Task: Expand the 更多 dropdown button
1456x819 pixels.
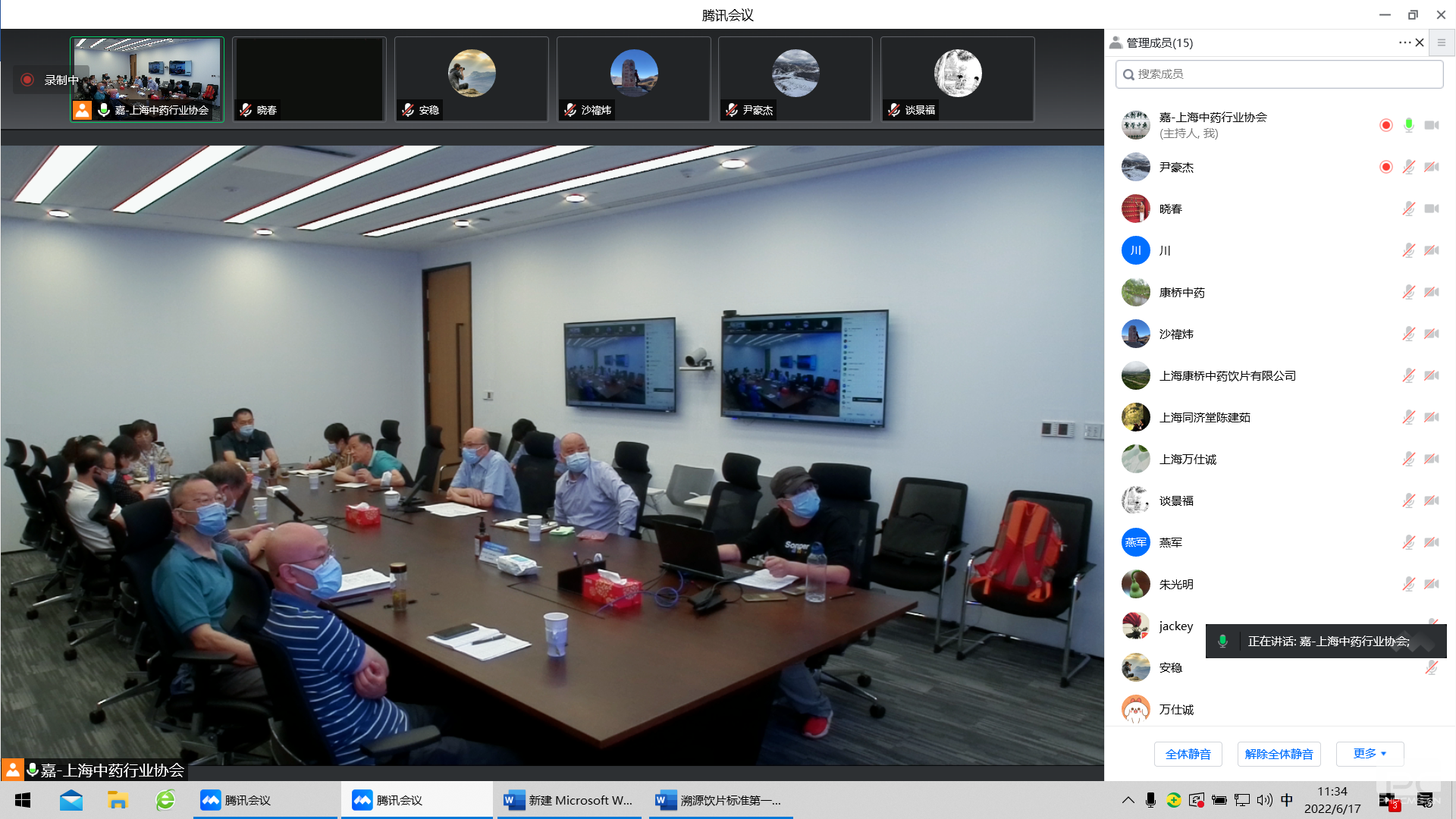Action: [1370, 754]
